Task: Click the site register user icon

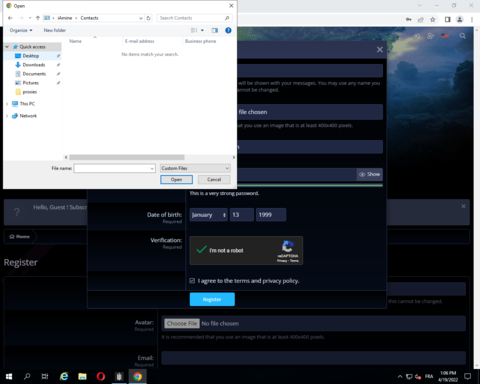Action: click(x=430, y=36)
